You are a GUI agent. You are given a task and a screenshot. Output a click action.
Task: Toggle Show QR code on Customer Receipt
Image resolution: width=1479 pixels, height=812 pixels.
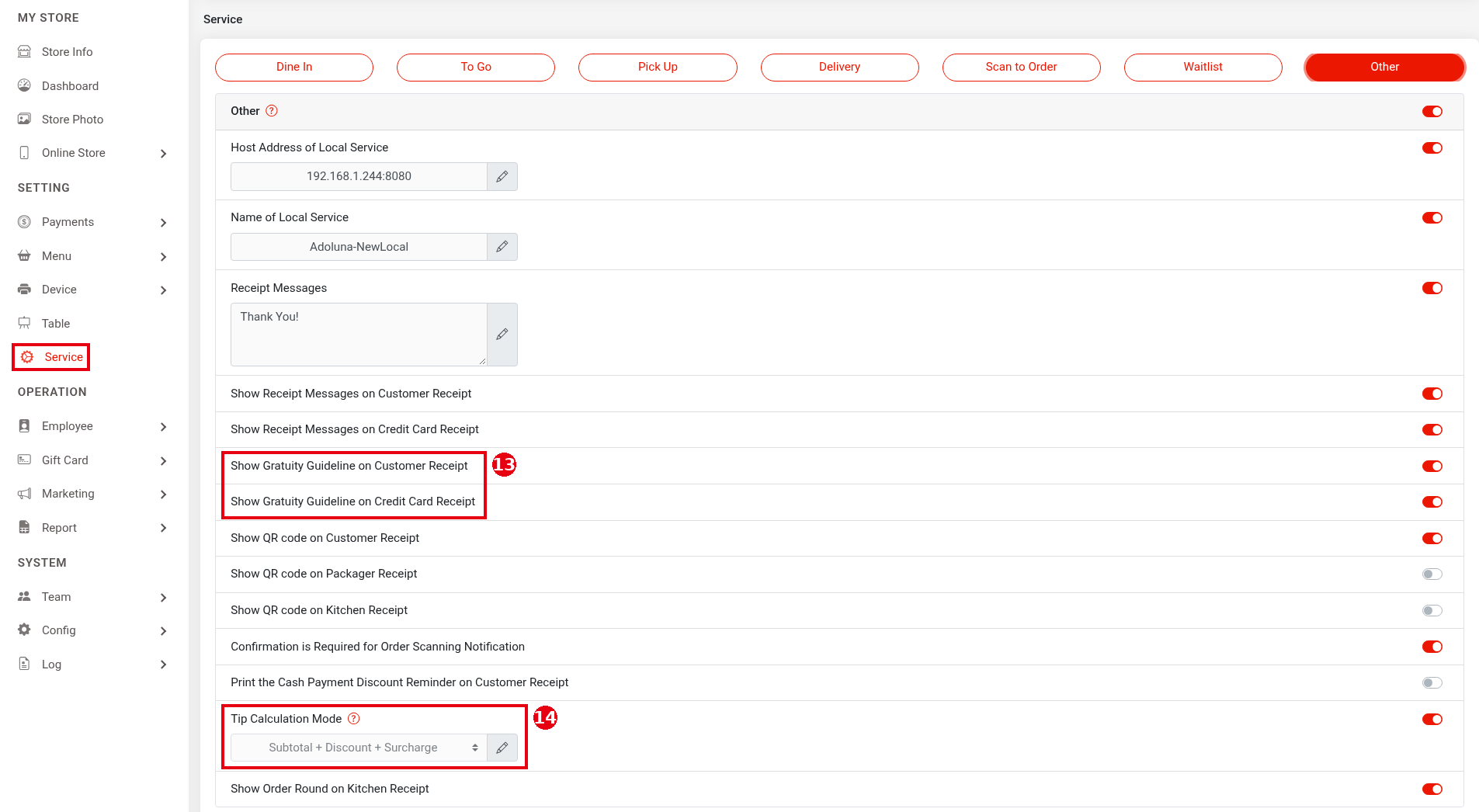(1432, 539)
